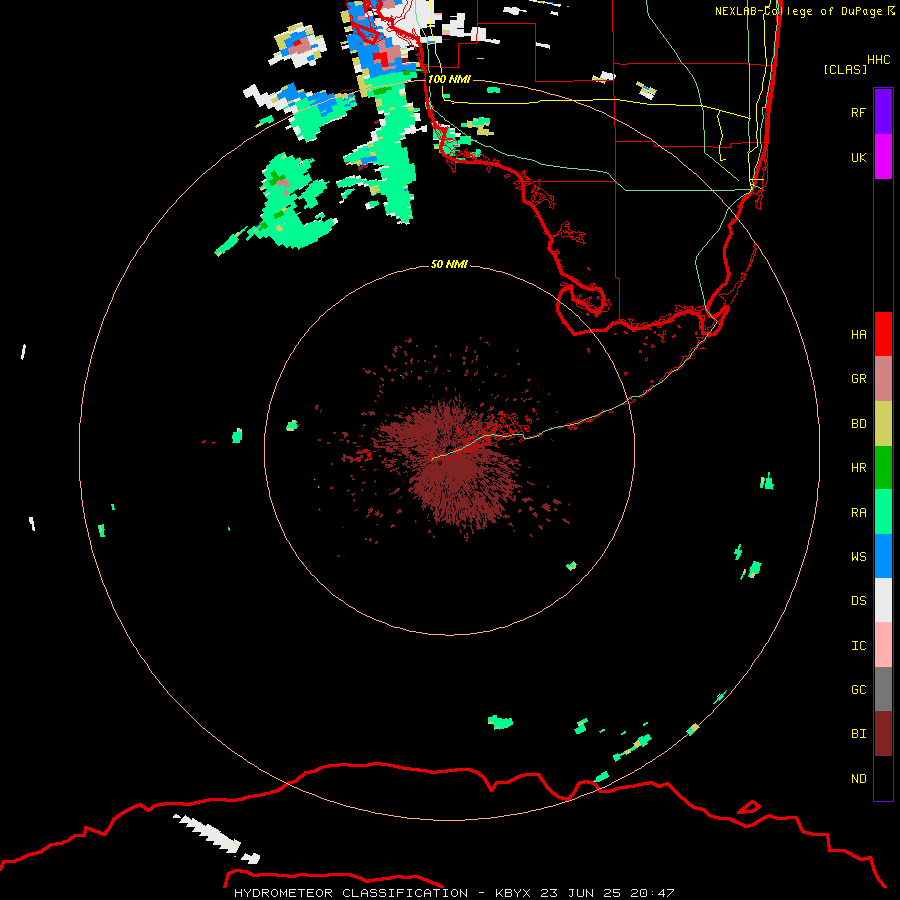Screen dimensions: 900x900
Task: Click the GC gray legend swatch
Action: [883, 689]
